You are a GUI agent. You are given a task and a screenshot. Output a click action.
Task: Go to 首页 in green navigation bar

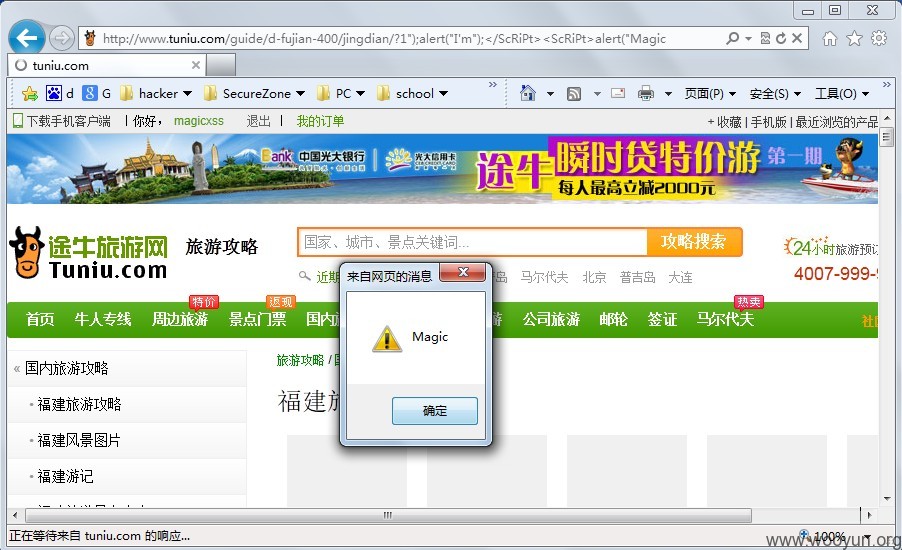[x=40, y=319]
